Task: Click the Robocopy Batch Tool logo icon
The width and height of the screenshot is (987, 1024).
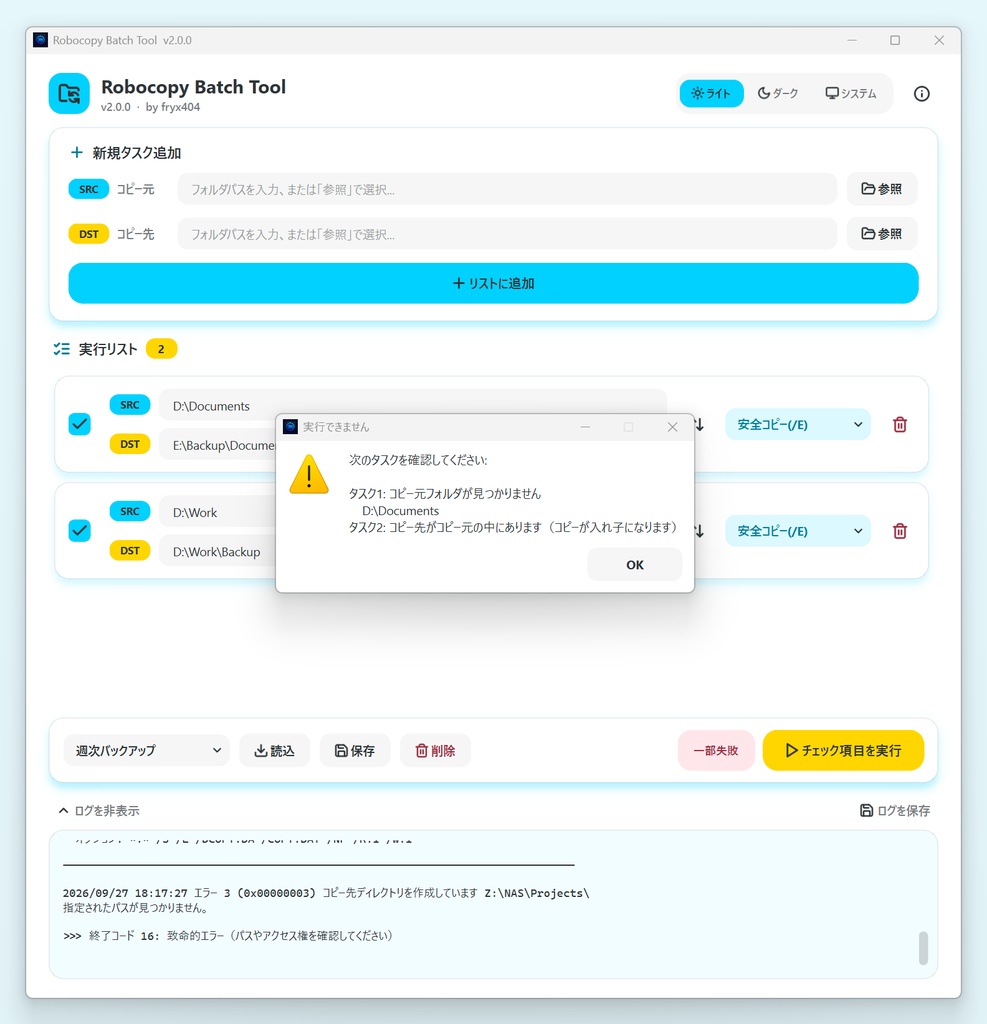Action: 69,93
